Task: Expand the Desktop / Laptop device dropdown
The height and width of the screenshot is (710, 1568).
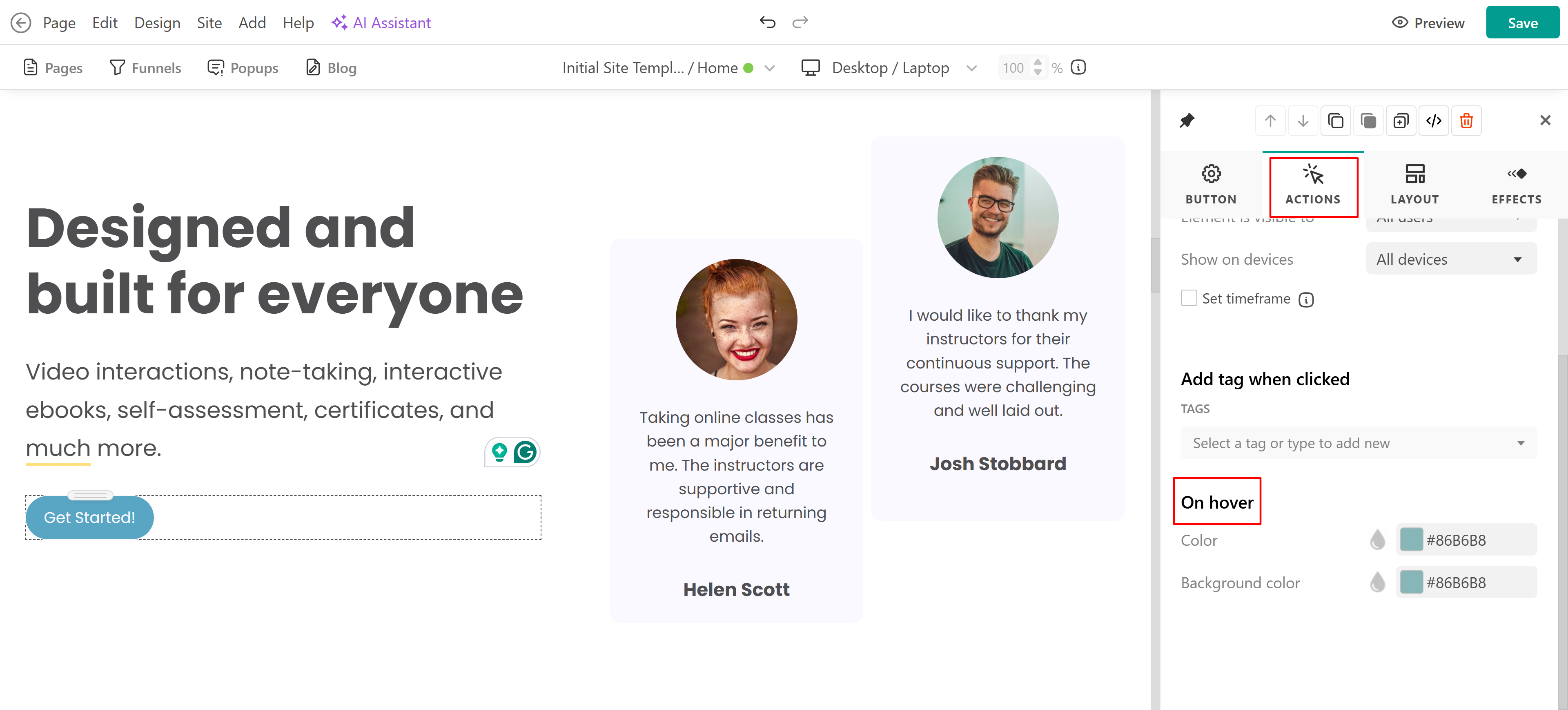Action: [x=971, y=67]
